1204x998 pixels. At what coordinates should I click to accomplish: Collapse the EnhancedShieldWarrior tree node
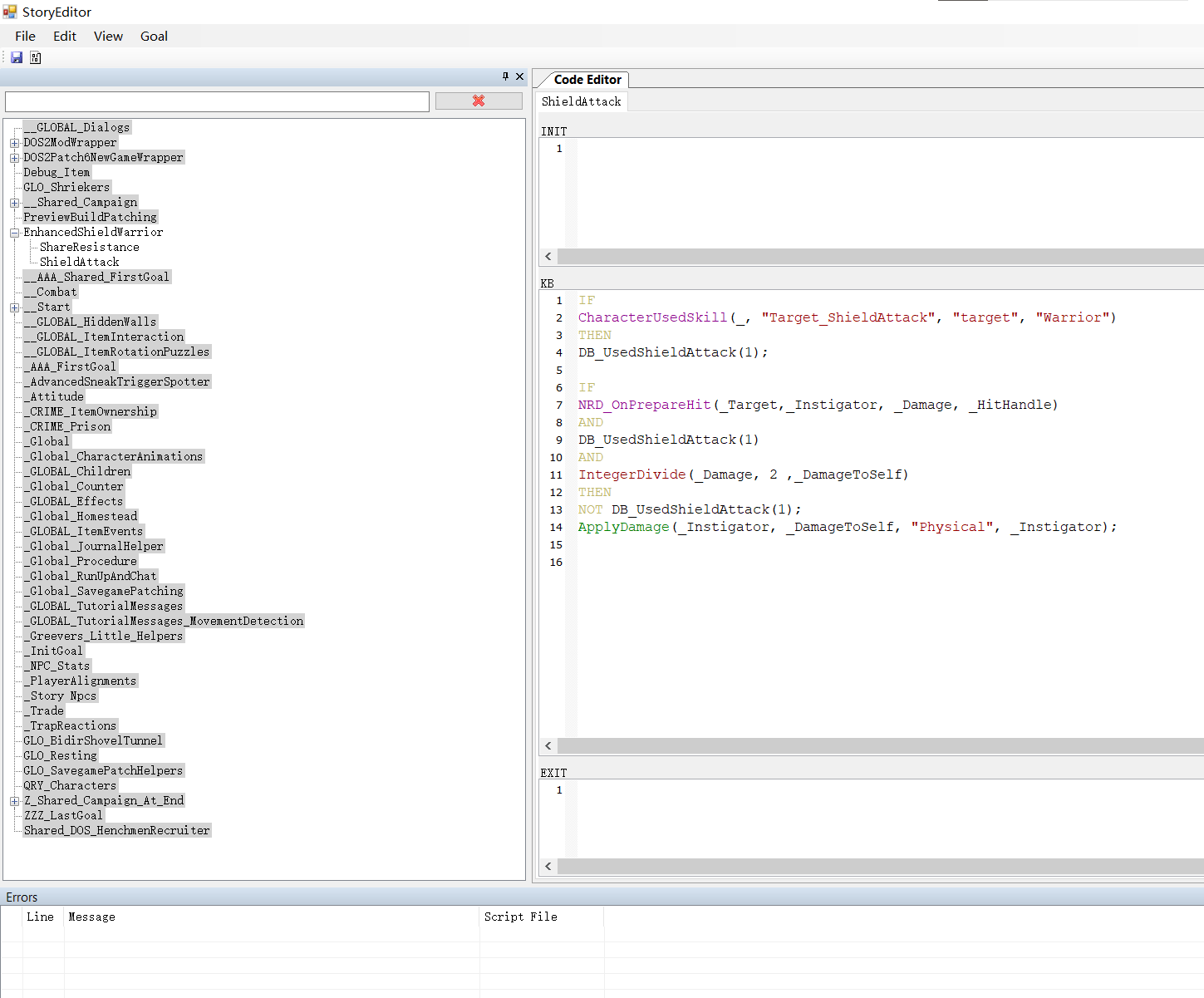[14, 233]
